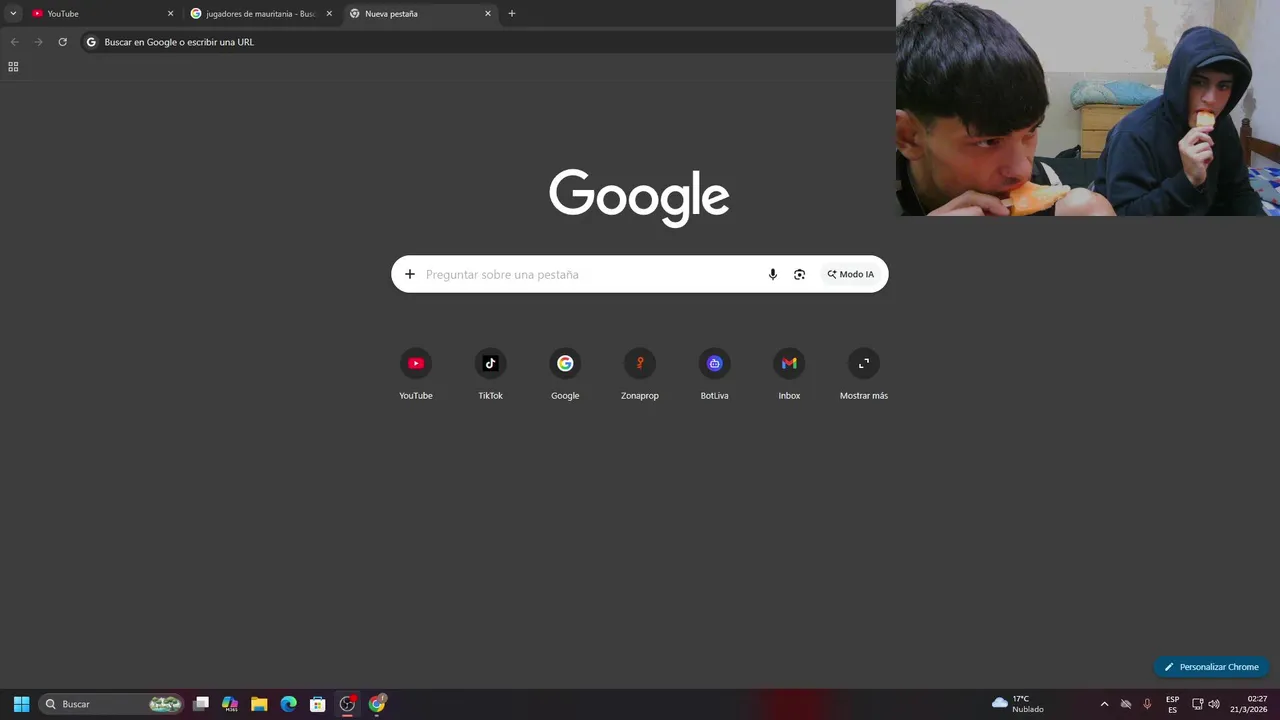Click Mostrar más to expand shortcuts
Viewport: 1280px width, 720px height.
pyautogui.click(x=864, y=375)
